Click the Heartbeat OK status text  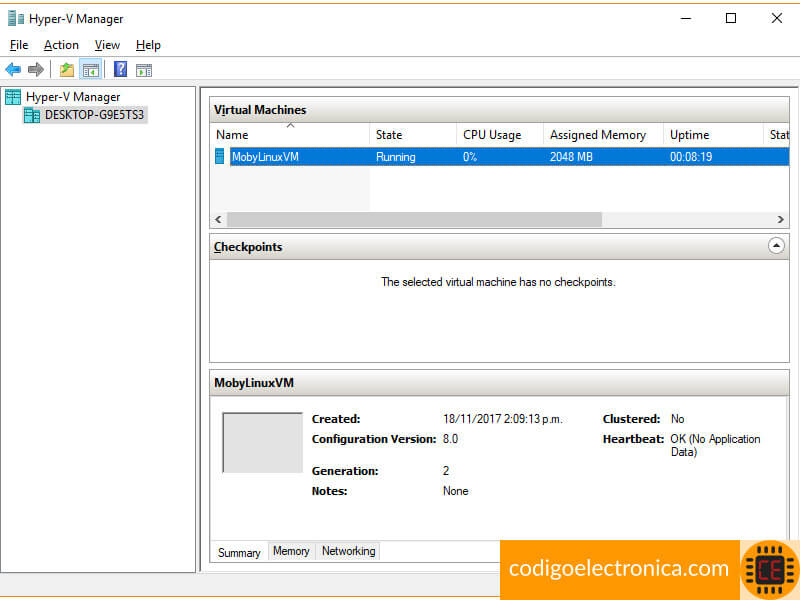[715, 445]
